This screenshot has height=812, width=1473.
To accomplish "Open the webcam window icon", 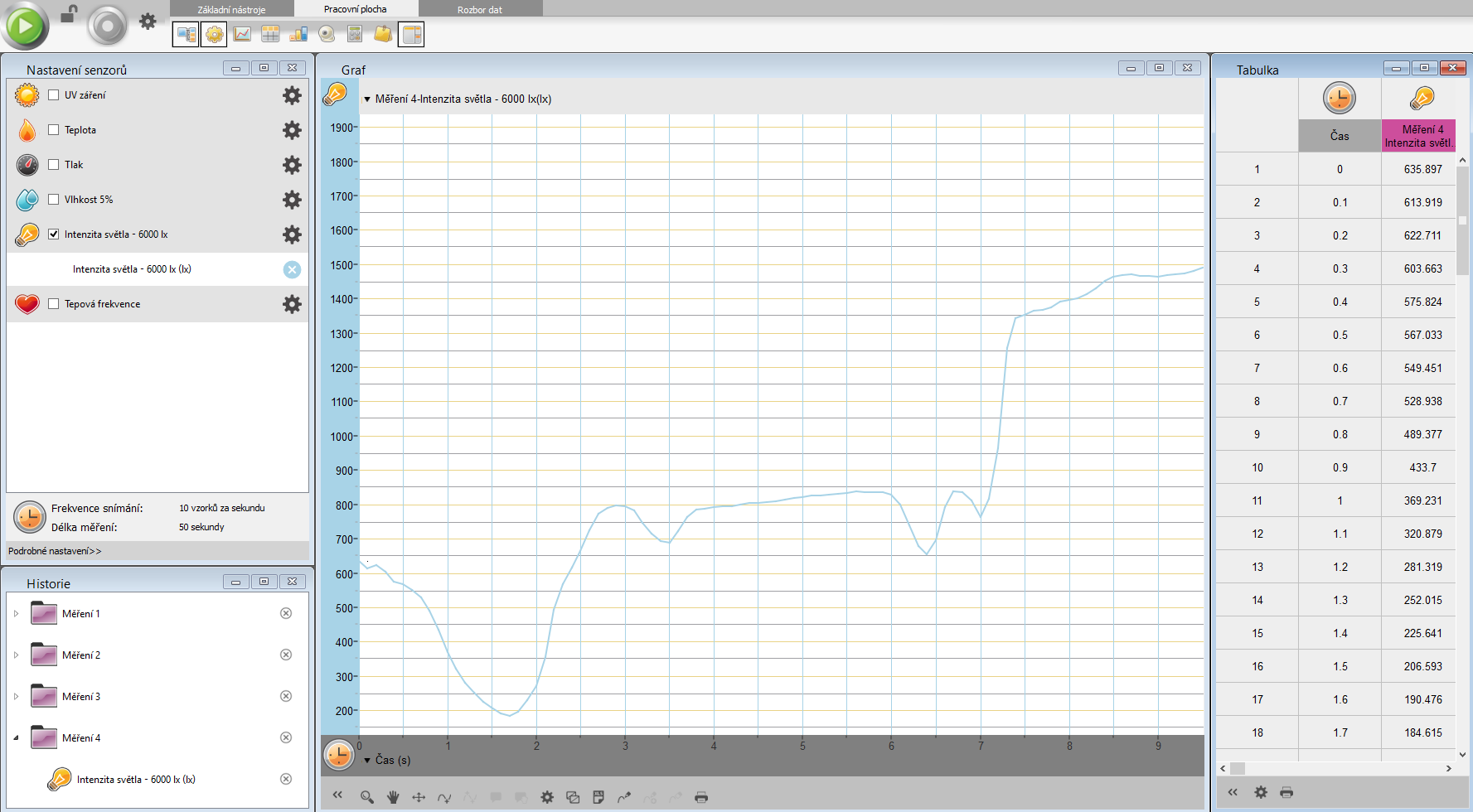I will pyautogui.click(x=327, y=34).
